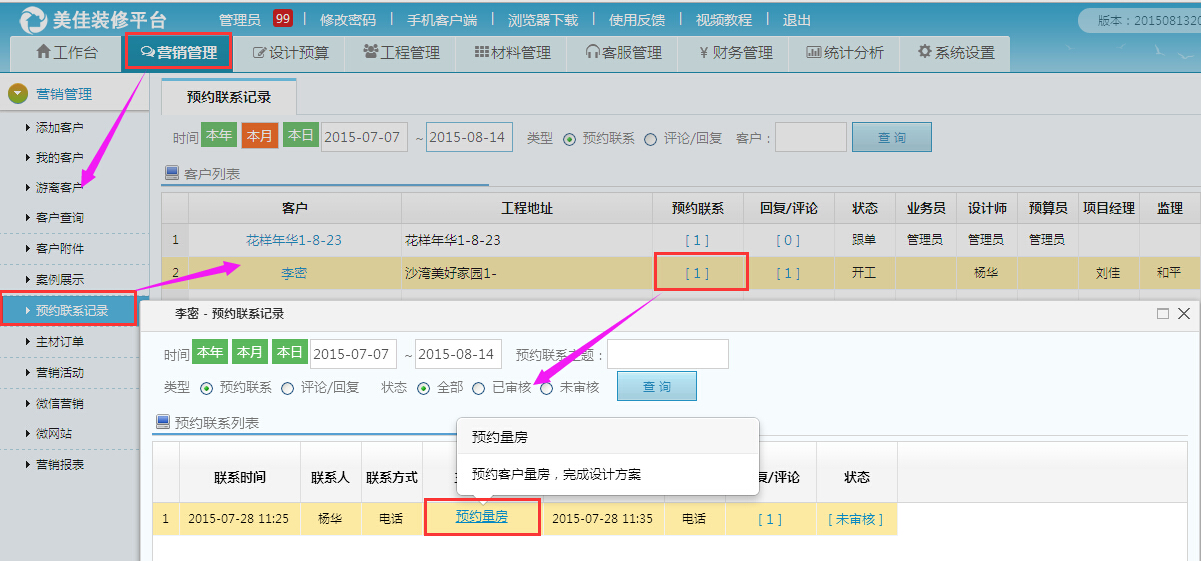Click the 预约联系主题 input field
Screen dimensions: 1201x561
coord(667,354)
